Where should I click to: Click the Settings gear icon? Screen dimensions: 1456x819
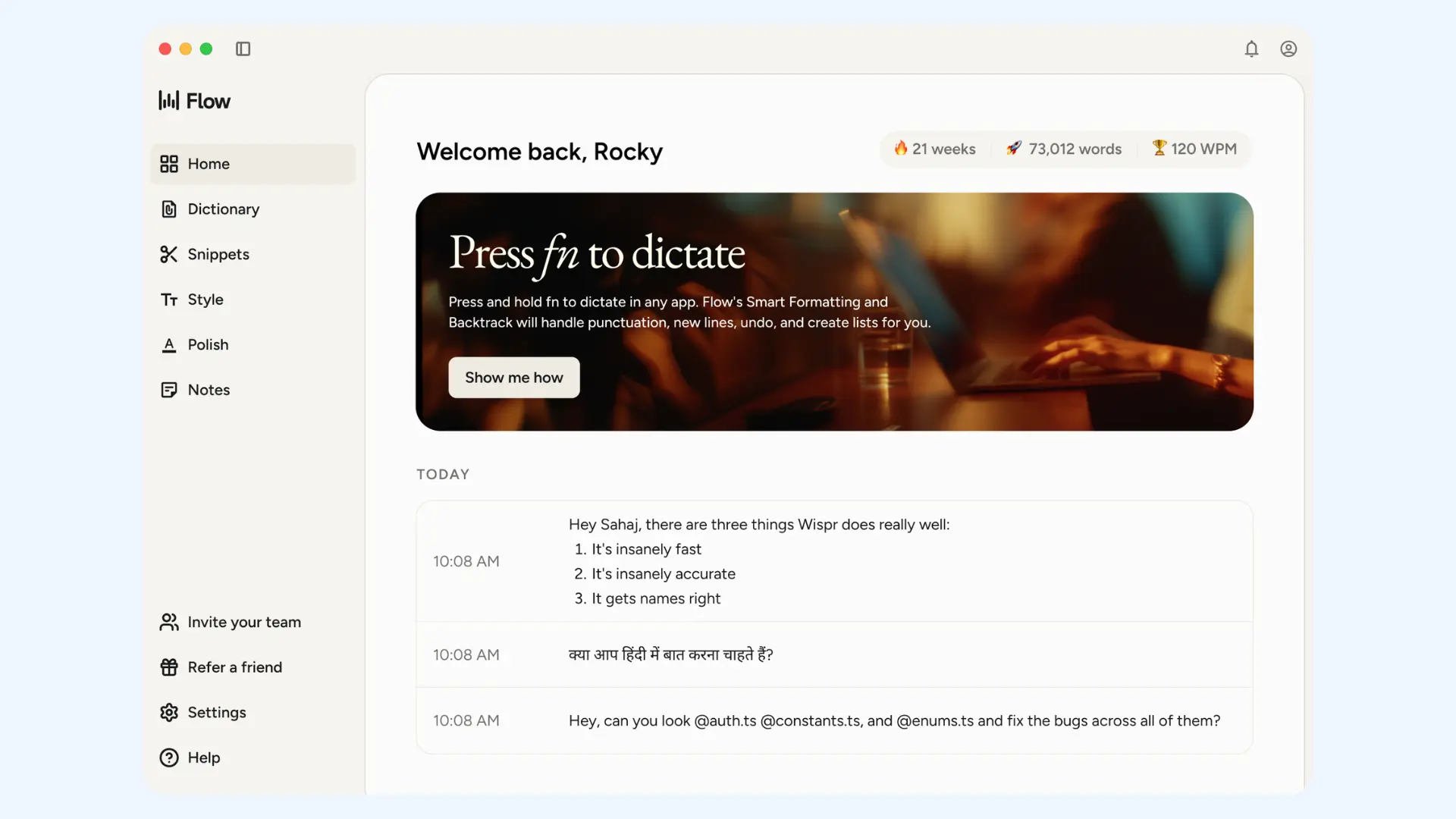169,713
